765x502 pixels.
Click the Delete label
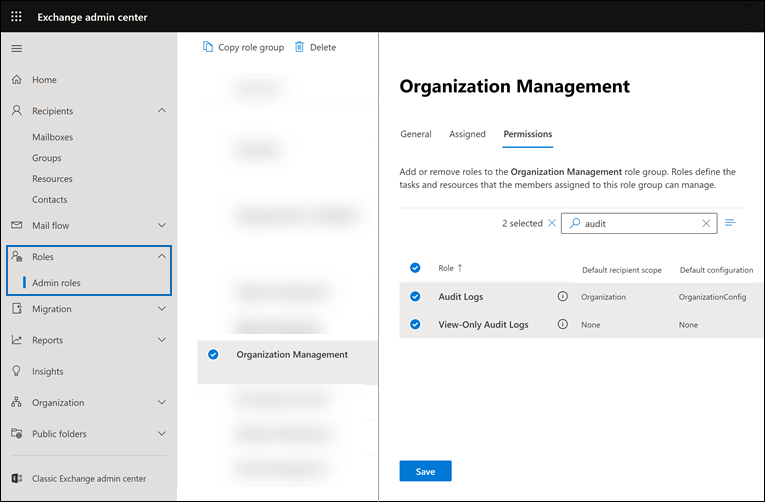[322, 47]
